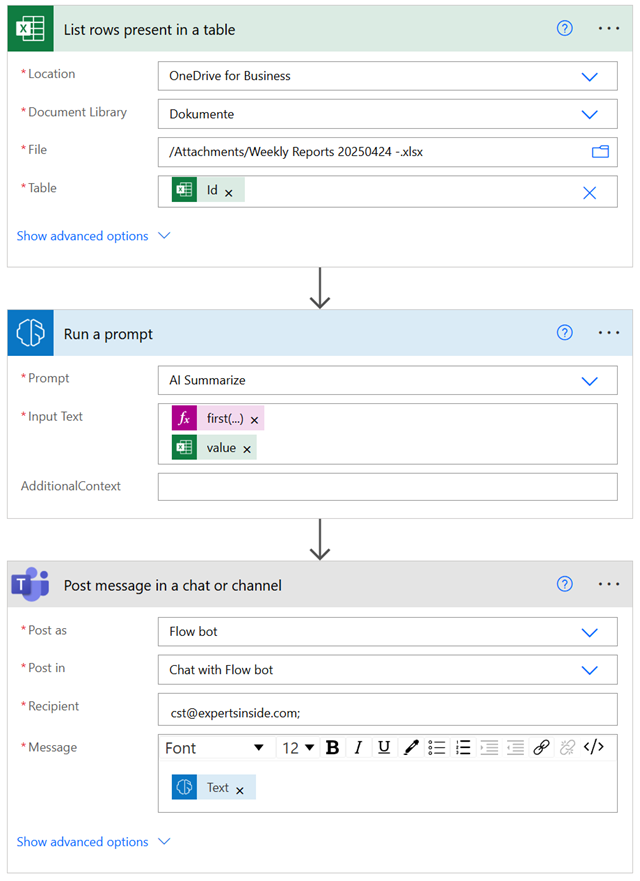This screenshot has width=640, height=881.
Task: Open the ellipsis menu on List rows action
Action: [x=609, y=28]
